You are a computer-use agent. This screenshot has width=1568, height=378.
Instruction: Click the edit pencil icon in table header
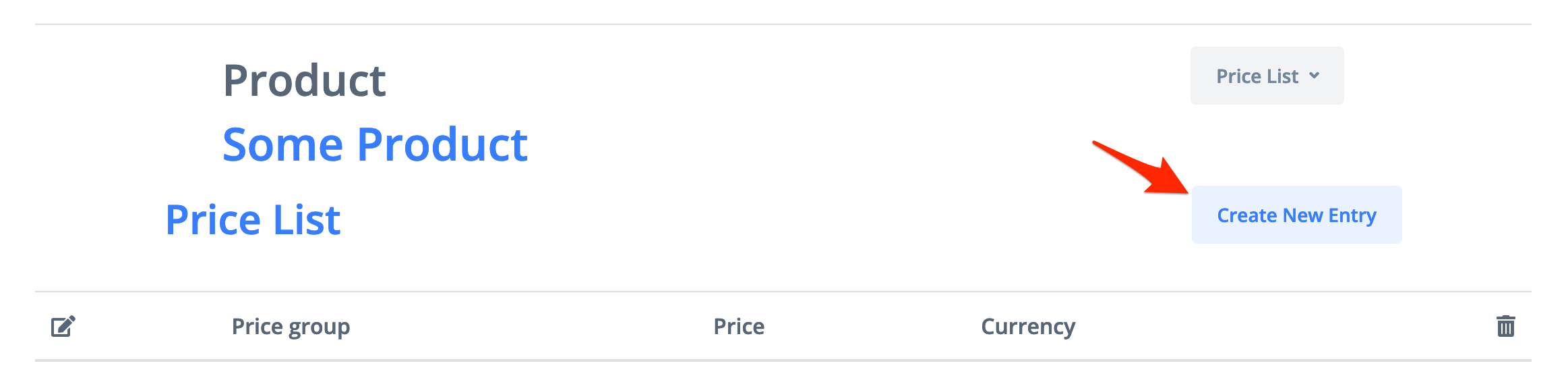coord(63,327)
